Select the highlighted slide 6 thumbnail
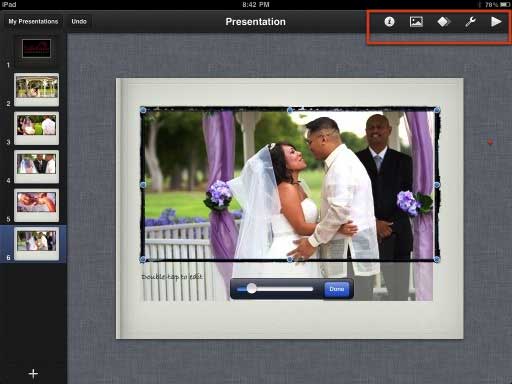Viewport: 512px width, 384px height. 37,243
